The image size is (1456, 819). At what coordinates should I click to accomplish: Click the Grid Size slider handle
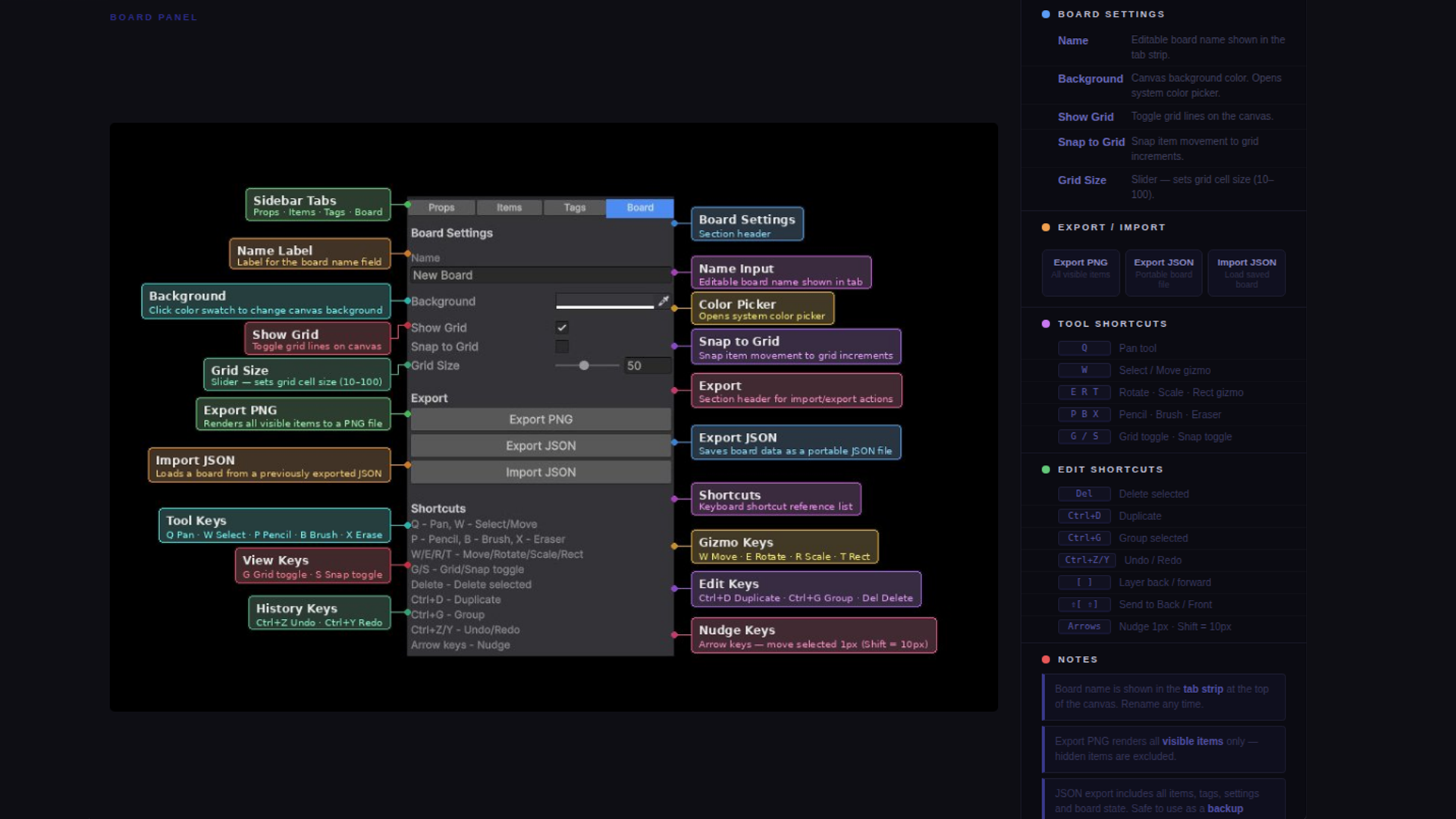[x=584, y=366]
